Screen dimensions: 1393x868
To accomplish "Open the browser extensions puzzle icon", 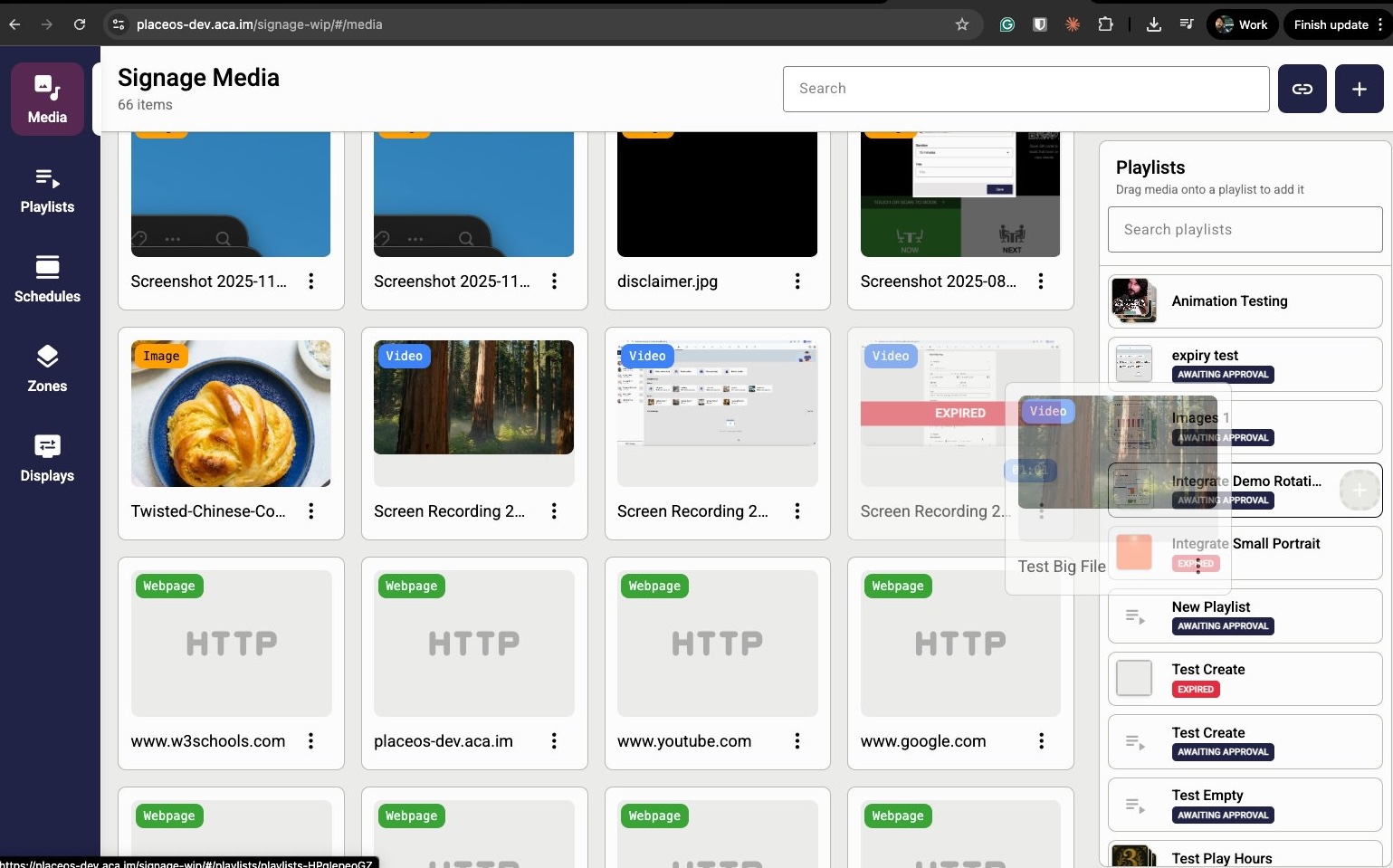I will pos(1105,24).
